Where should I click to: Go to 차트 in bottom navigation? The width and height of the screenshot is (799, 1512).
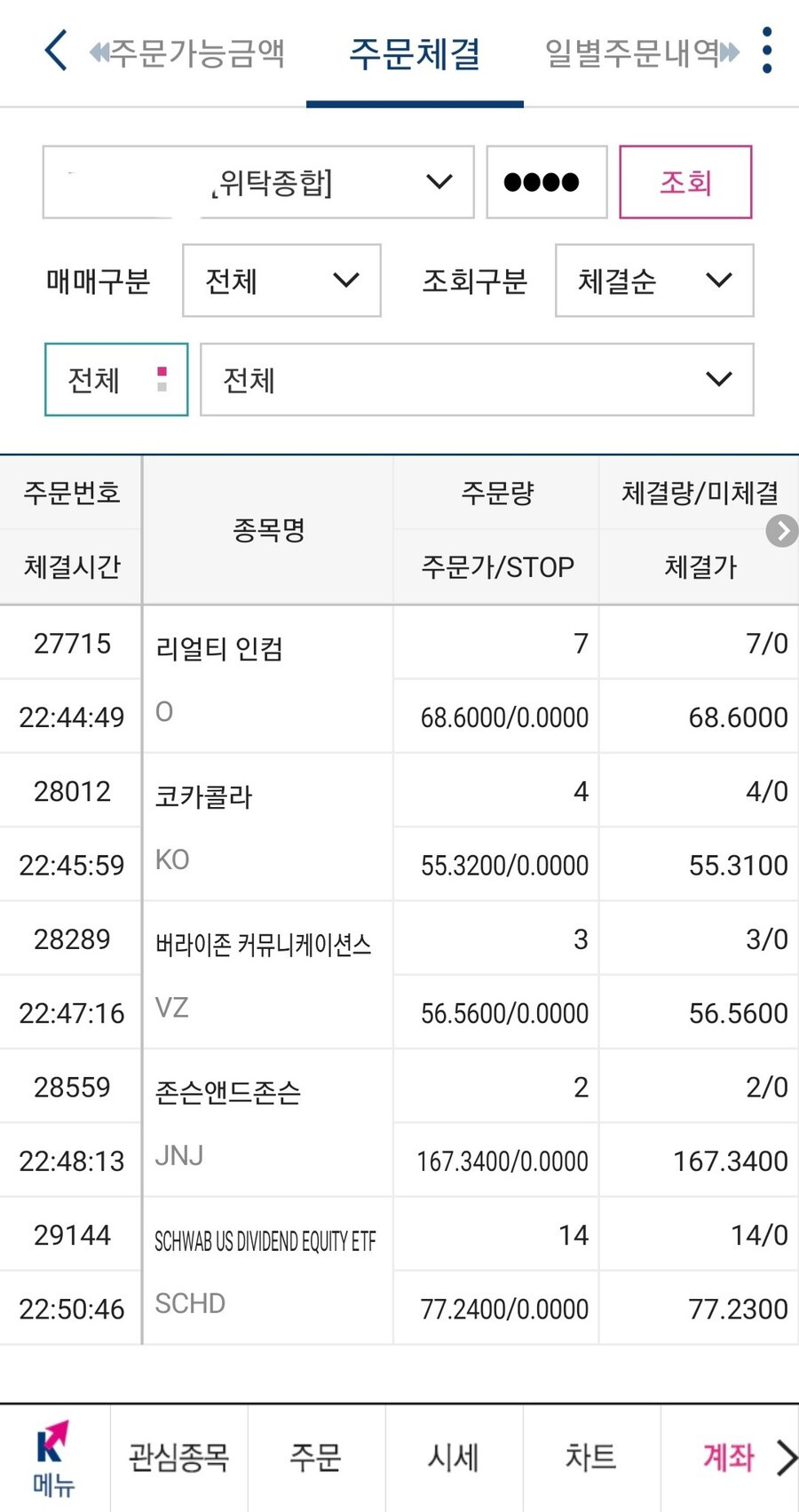pyautogui.click(x=591, y=1457)
